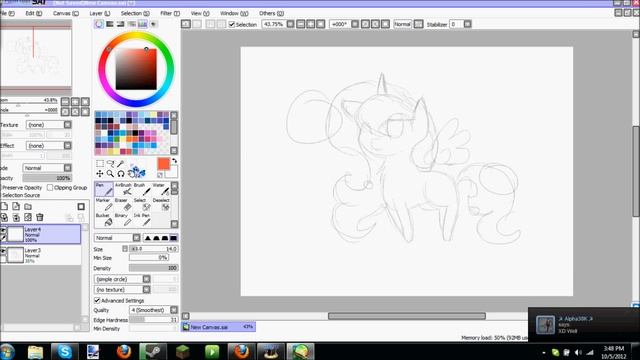Click the foreground orange-red color swatch
This screenshot has height=360, width=640.
point(163,164)
